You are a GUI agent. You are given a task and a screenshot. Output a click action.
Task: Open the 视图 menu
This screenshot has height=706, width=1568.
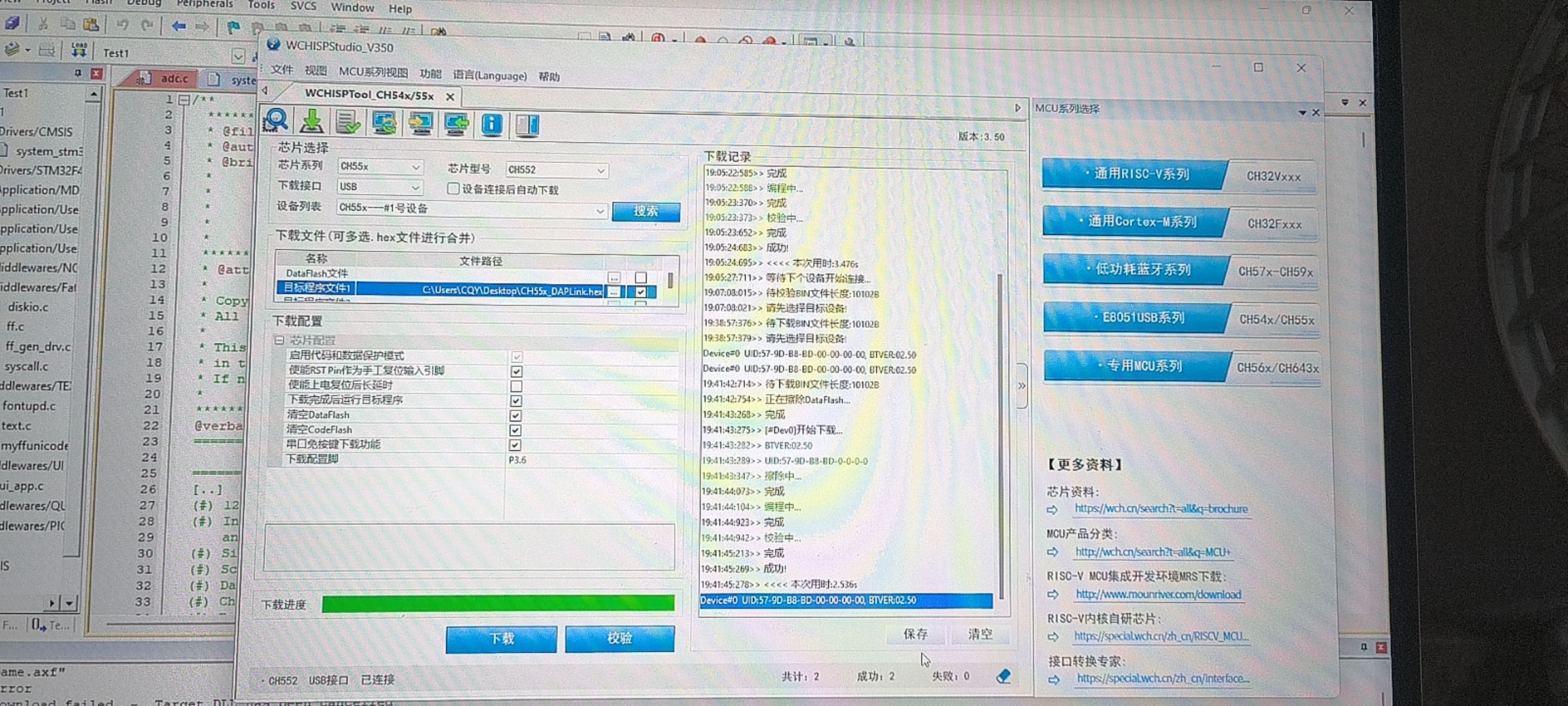pos(316,71)
